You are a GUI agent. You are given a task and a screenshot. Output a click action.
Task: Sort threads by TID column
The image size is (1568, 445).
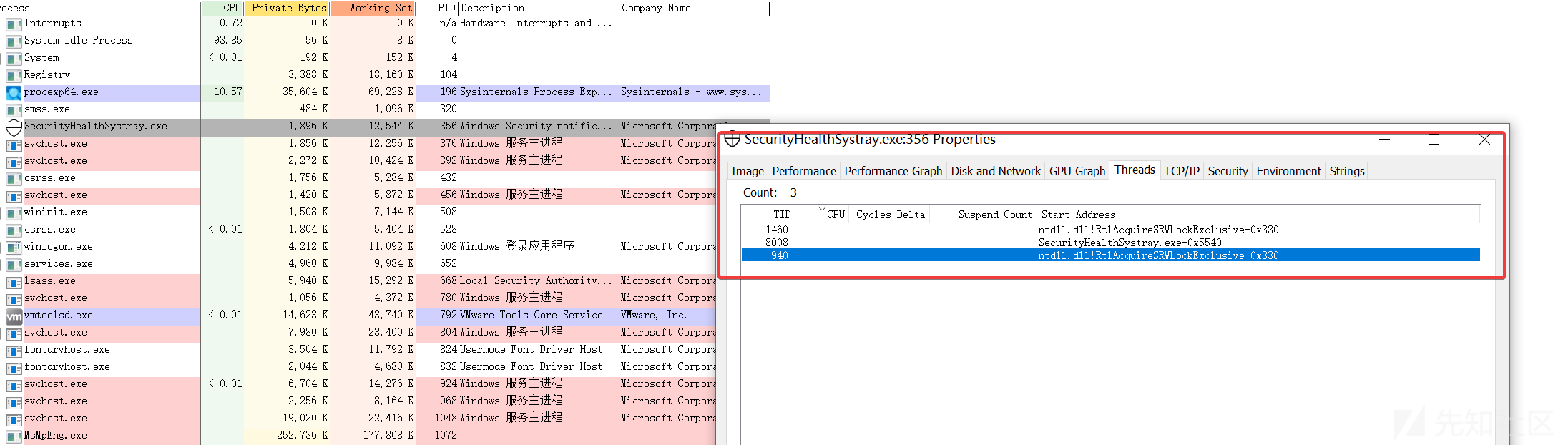click(769, 215)
